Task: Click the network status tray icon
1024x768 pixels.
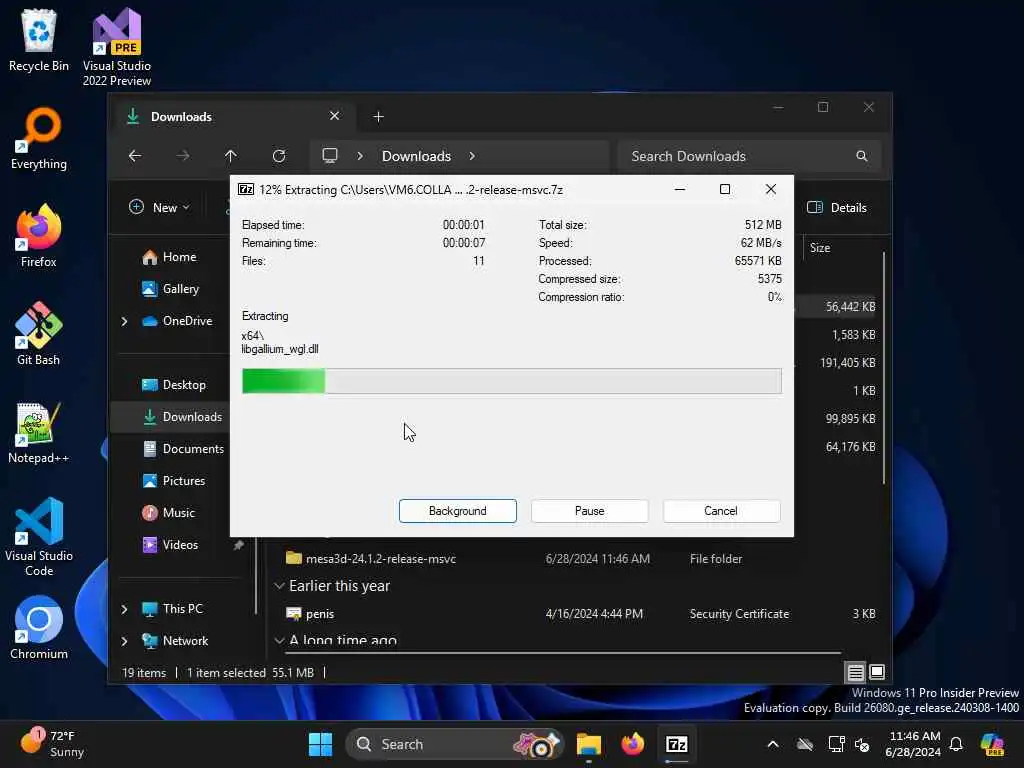Action: [836, 744]
